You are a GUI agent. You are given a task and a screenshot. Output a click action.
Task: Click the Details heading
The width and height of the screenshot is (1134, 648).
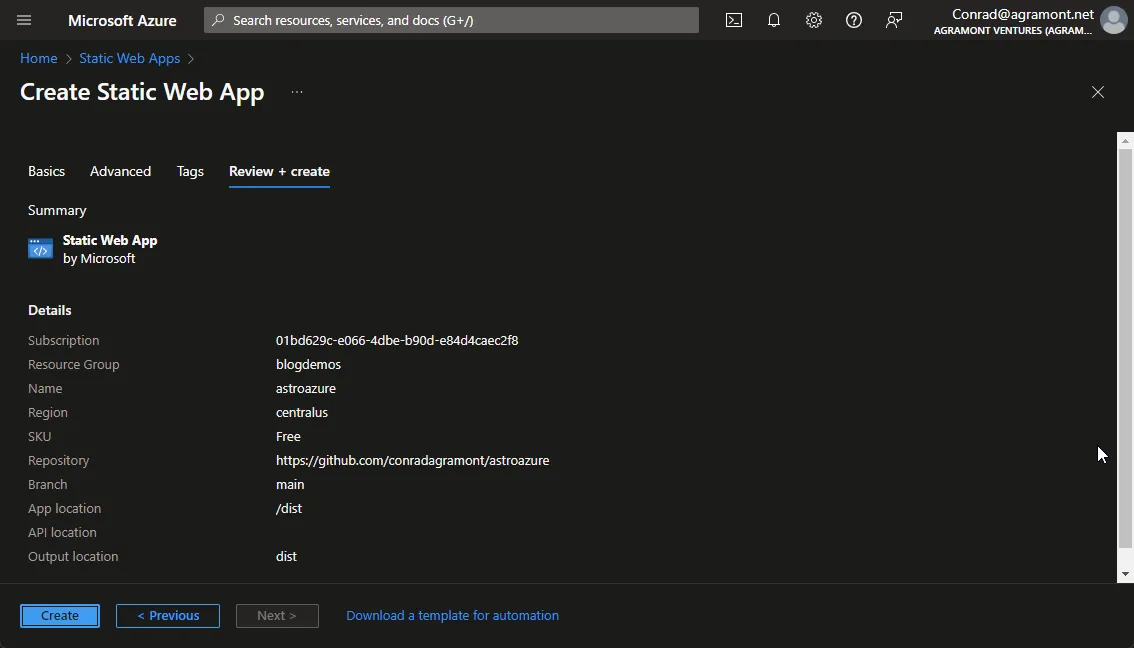(x=50, y=310)
